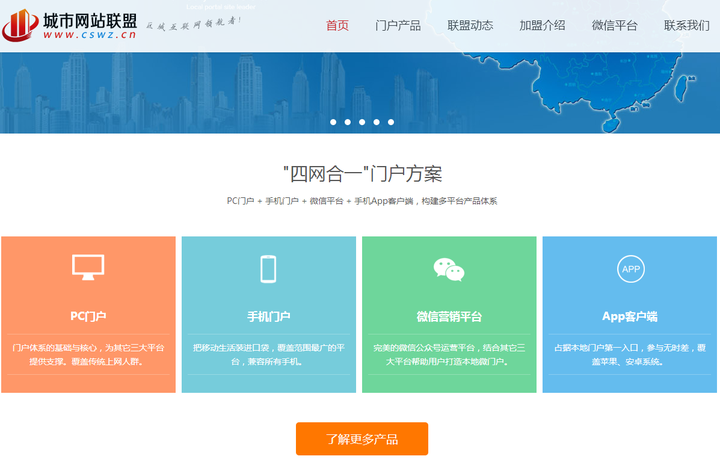Click the PC monitor icon
The image size is (720, 462).
pos(88,267)
